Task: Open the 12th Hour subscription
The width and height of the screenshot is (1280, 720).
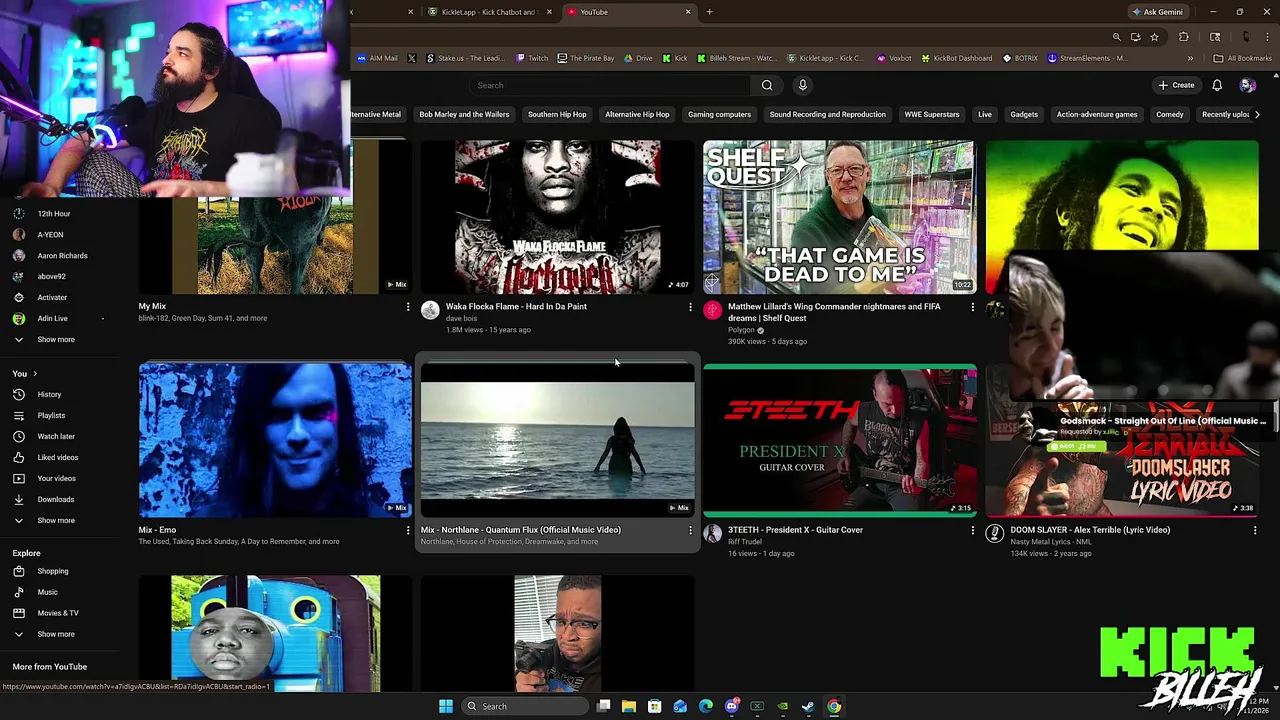Action: tap(53, 213)
